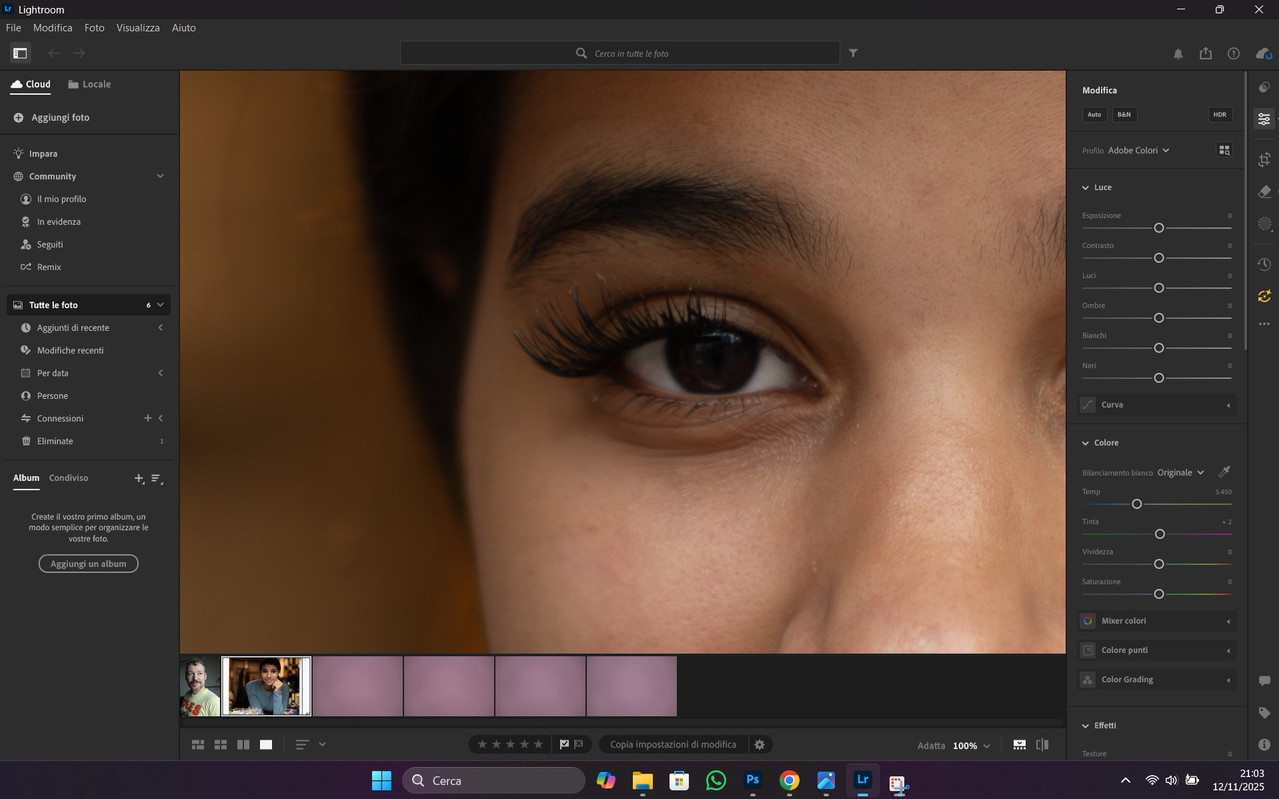1279x799 pixels.
Task: Open the keywords tag panel
Action: 1264,713
